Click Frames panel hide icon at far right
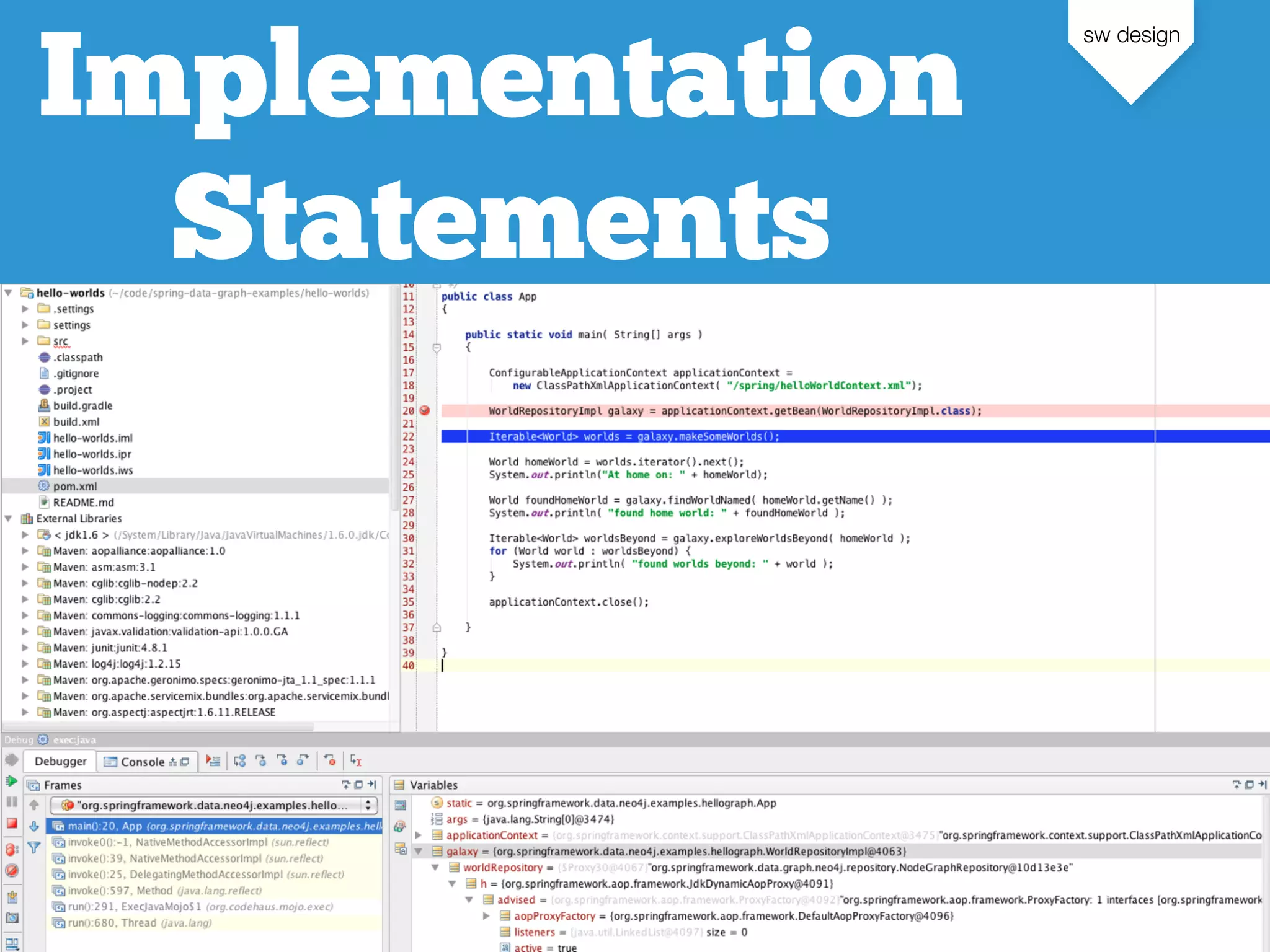Viewport: 1270px width, 952px height. pyautogui.click(x=372, y=784)
